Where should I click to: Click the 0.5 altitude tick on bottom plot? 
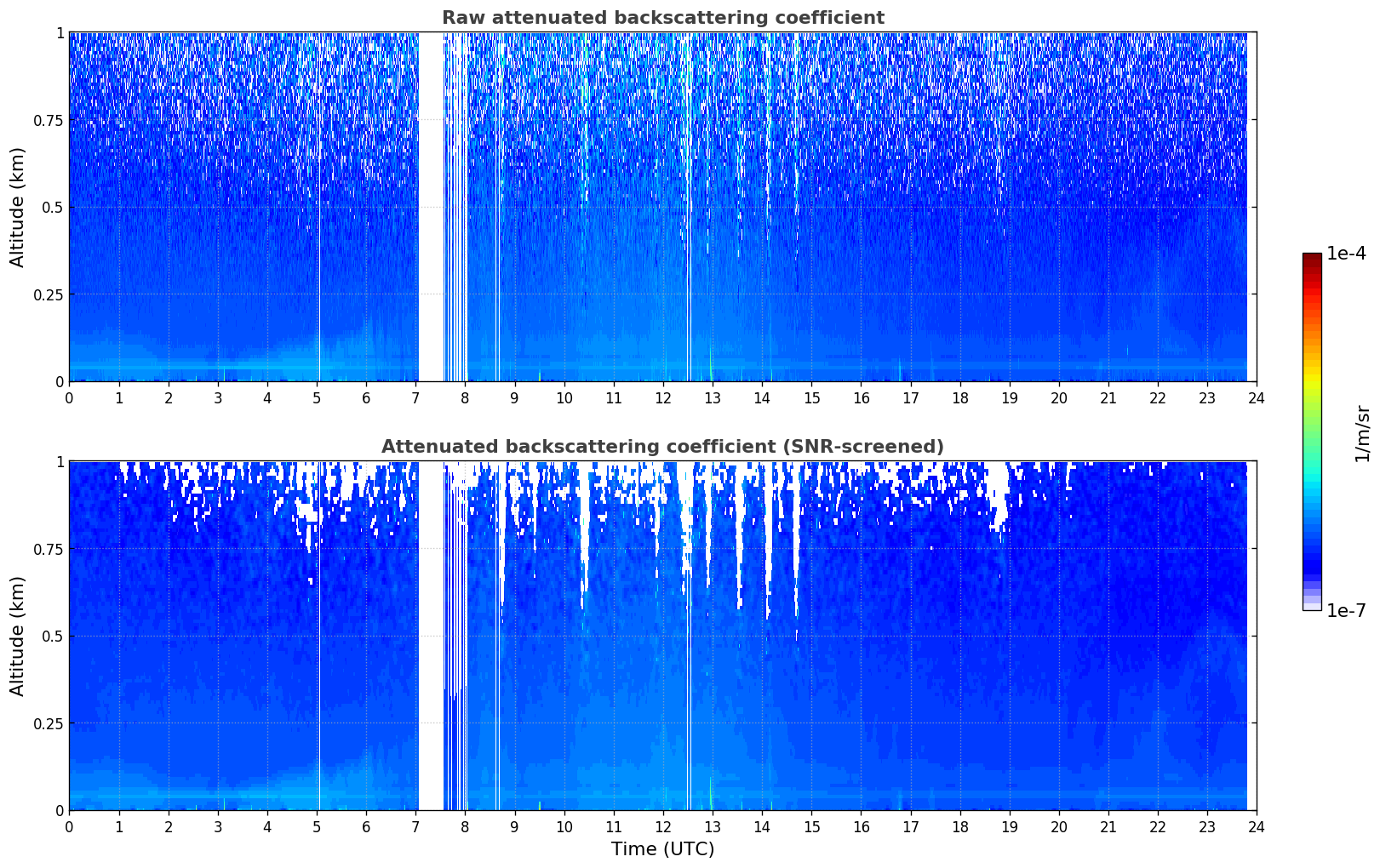(53, 637)
